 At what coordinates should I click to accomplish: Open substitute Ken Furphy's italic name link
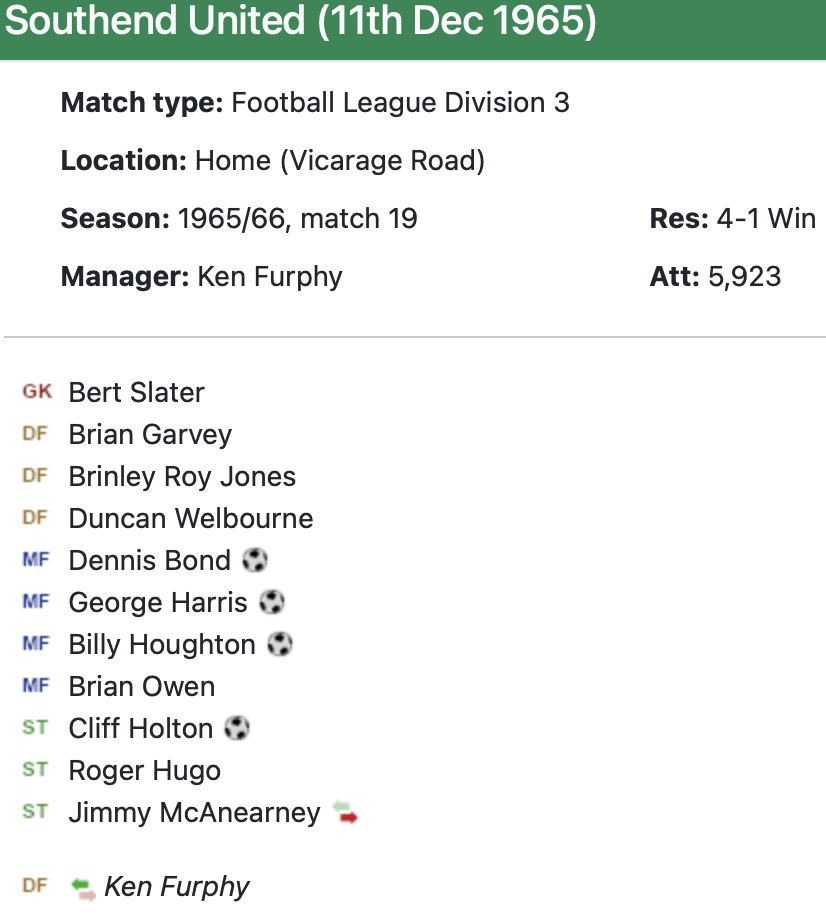tap(177, 887)
